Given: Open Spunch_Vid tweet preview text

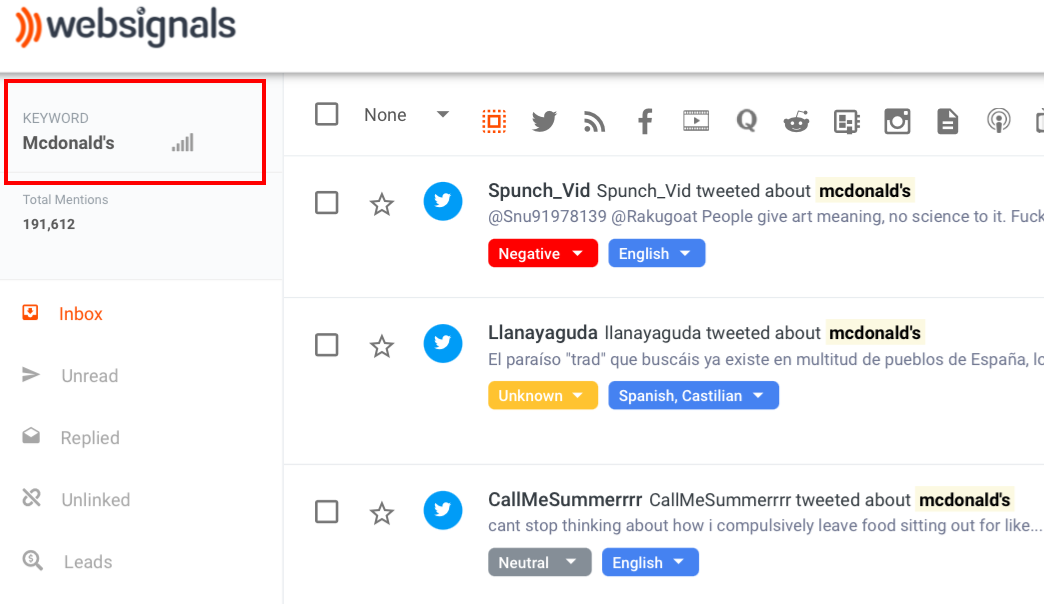Looking at the screenshot, I should [x=766, y=216].
